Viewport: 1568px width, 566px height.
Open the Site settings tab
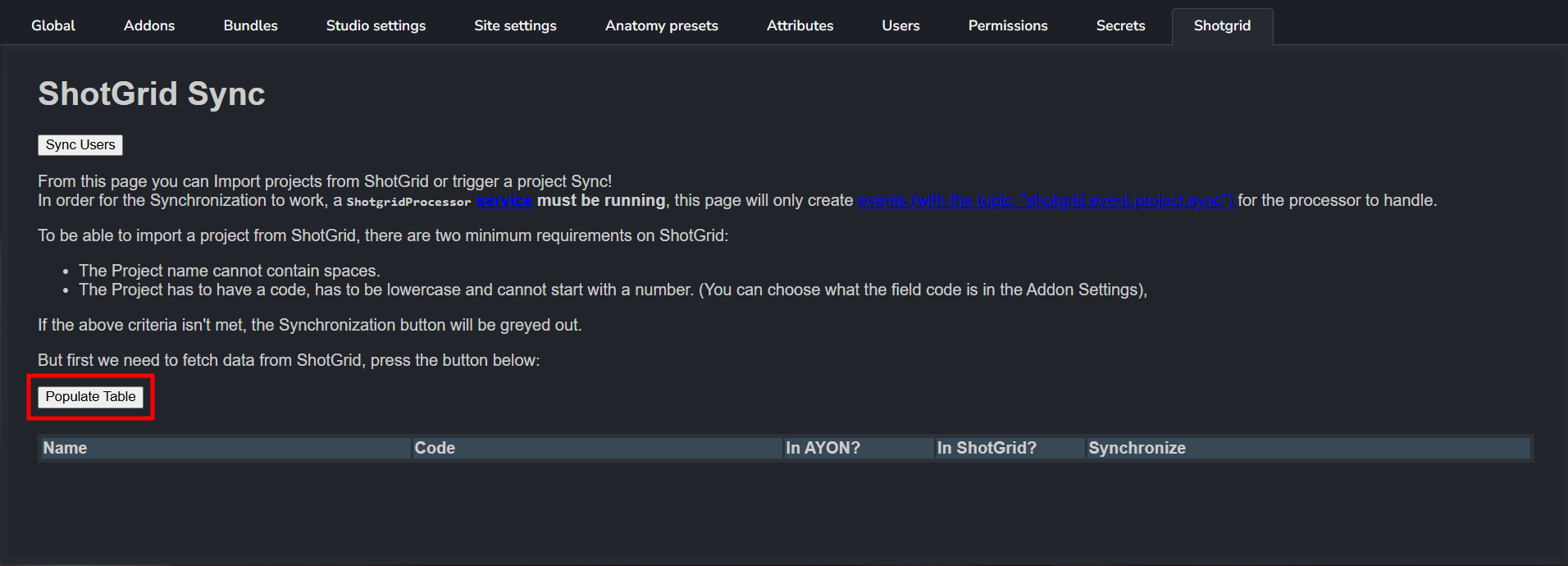click(x=515, y=25)
